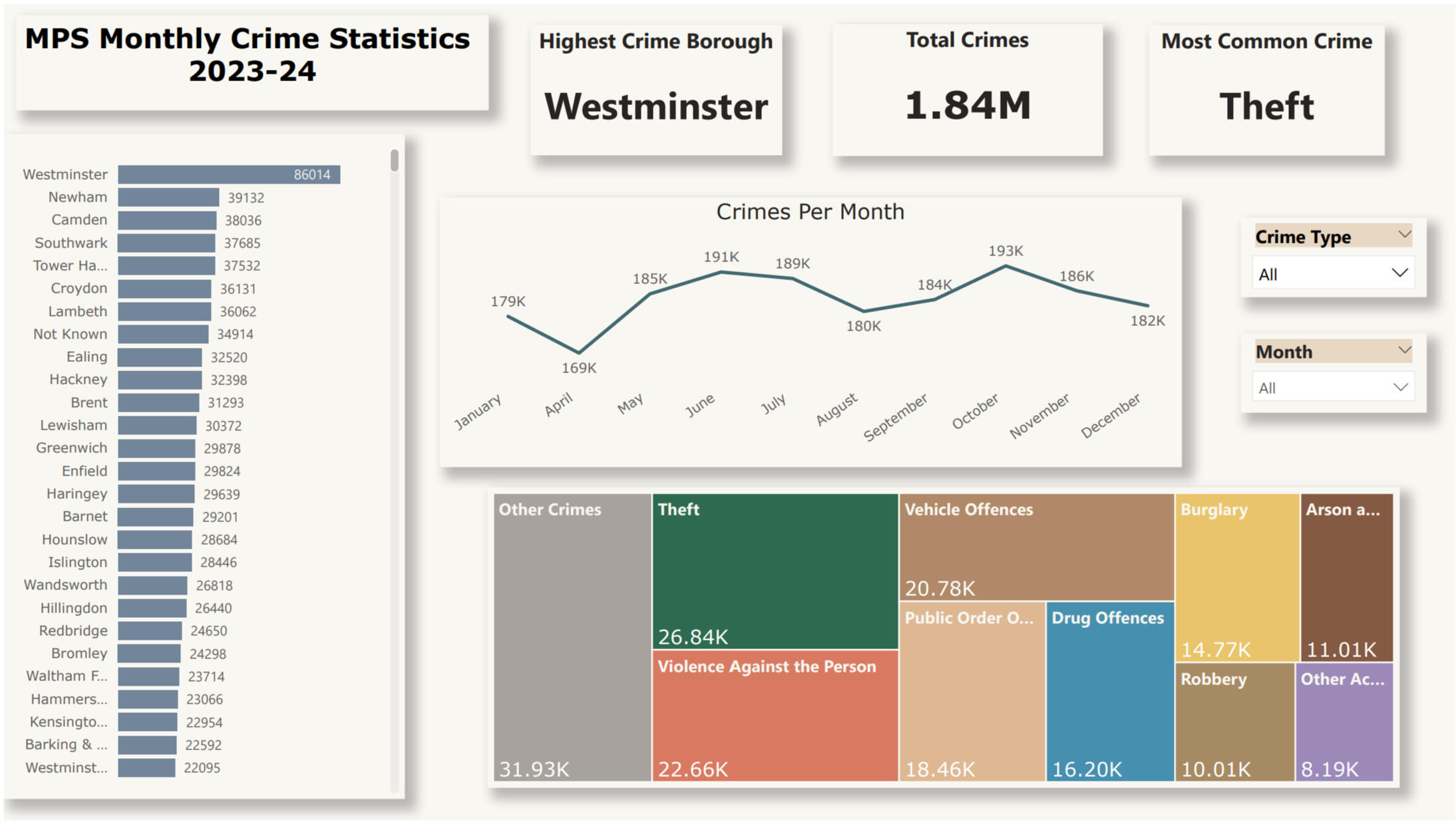This screenshot has width=1456, height=824.
Task: Select the grey Other Crimes treemap tile
Action: pos(572,636)
